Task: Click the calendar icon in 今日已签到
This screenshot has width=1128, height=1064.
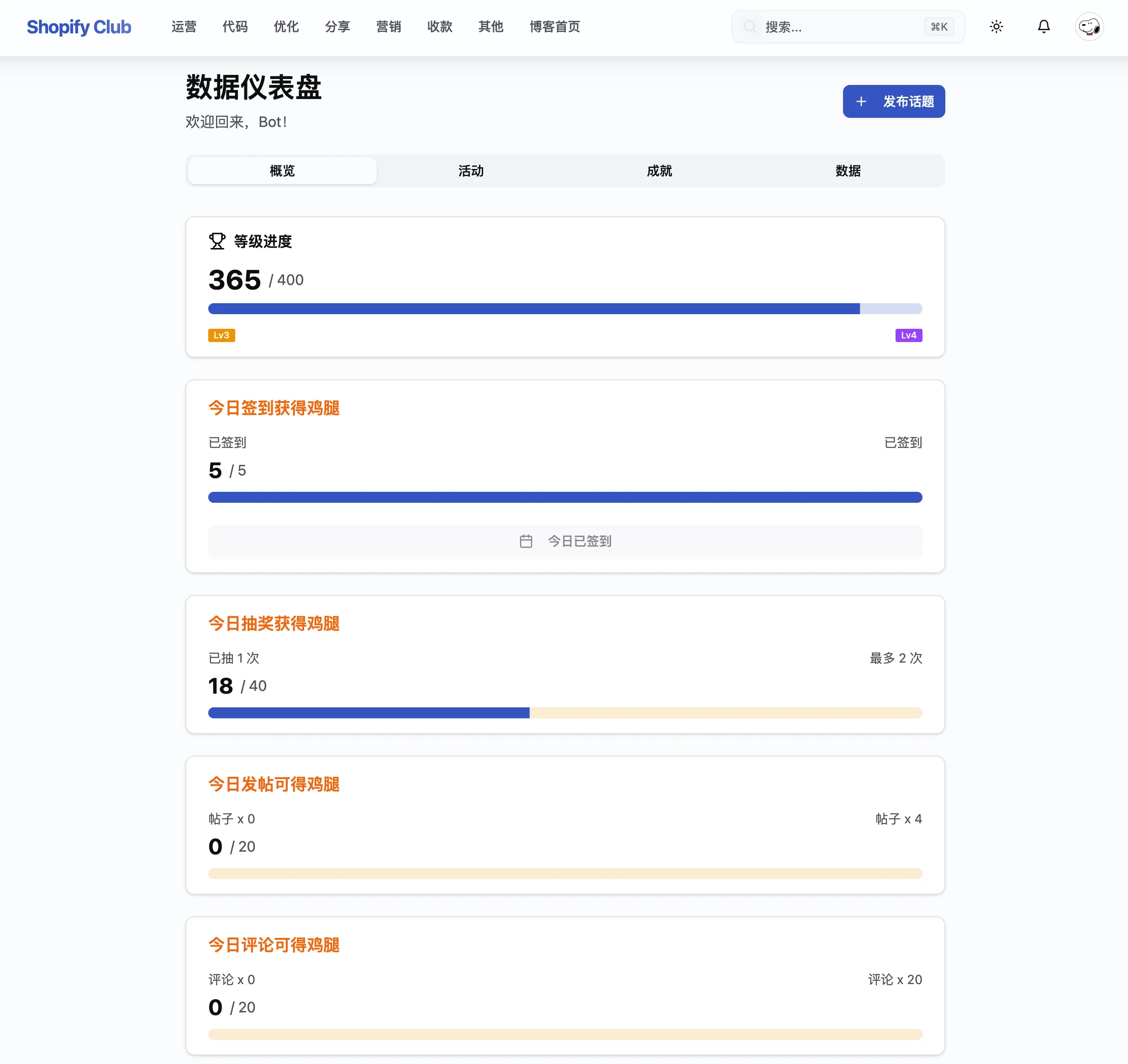Action: point(527,541)
